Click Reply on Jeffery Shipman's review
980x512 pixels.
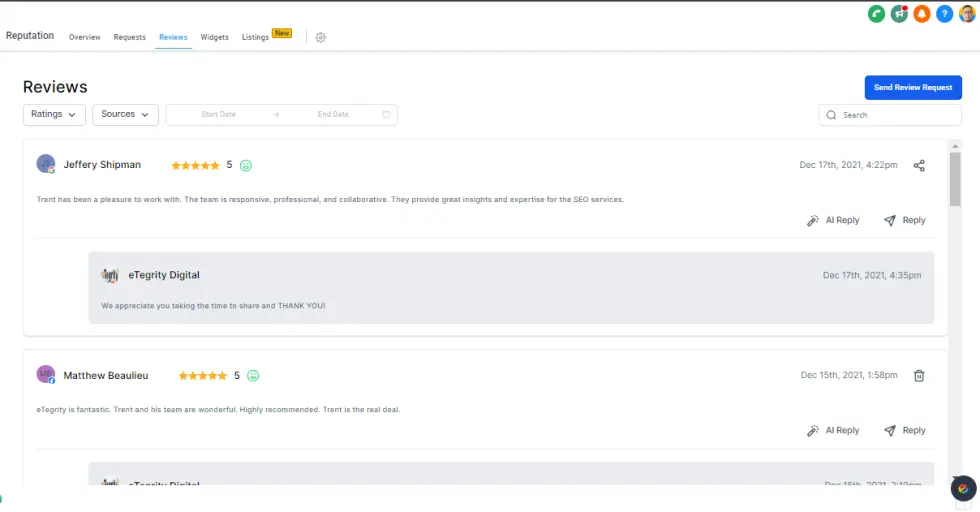904,220
